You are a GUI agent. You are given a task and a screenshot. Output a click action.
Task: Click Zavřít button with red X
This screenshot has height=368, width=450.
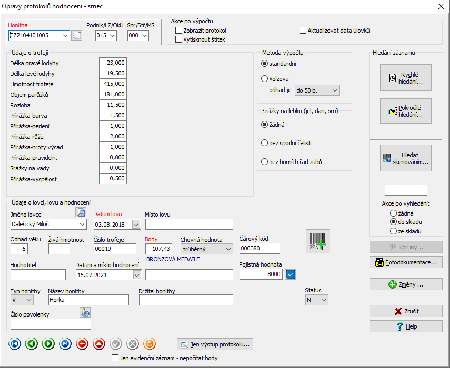406,311
